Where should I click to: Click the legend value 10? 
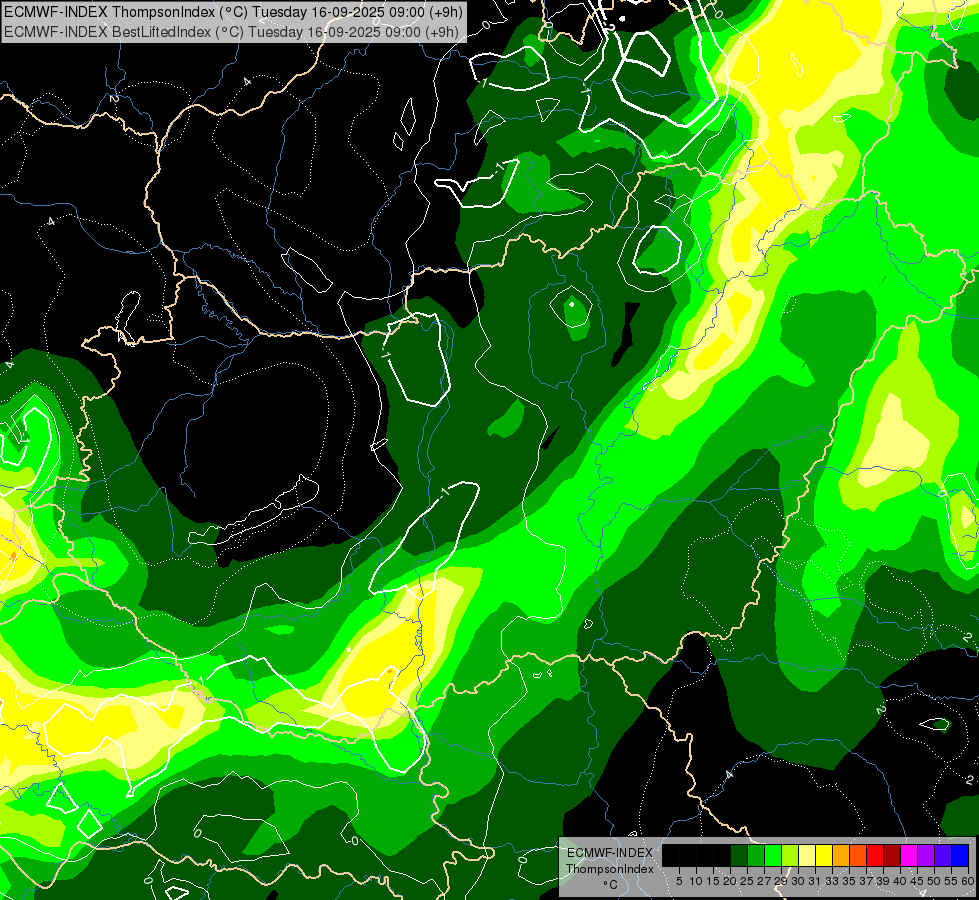696,881
